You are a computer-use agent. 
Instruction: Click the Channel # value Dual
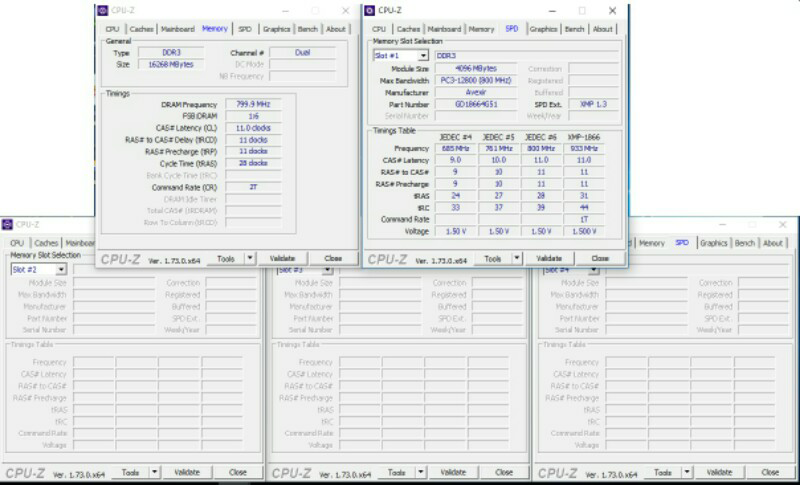click(303, 53)
